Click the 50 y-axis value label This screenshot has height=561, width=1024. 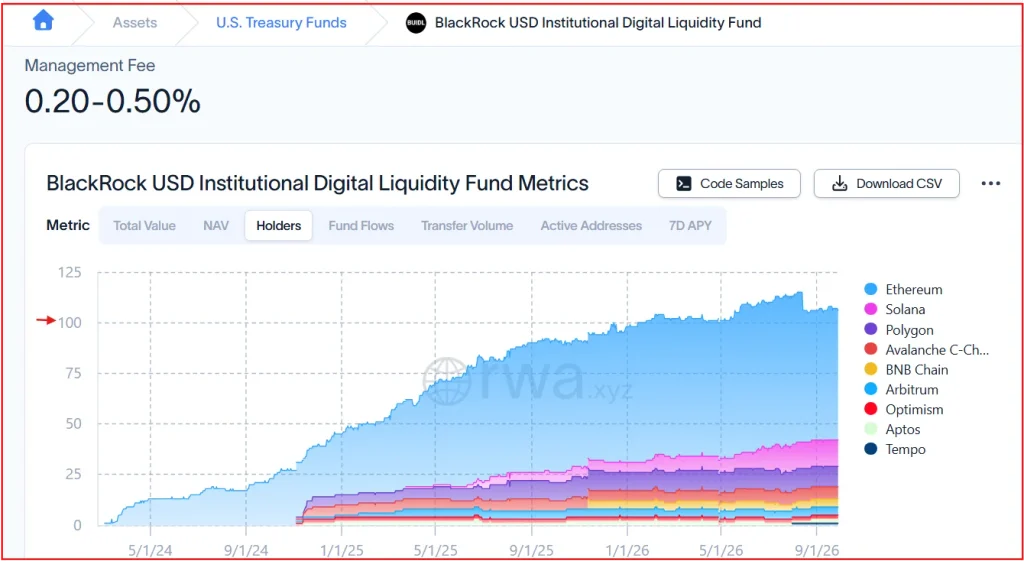73,424
